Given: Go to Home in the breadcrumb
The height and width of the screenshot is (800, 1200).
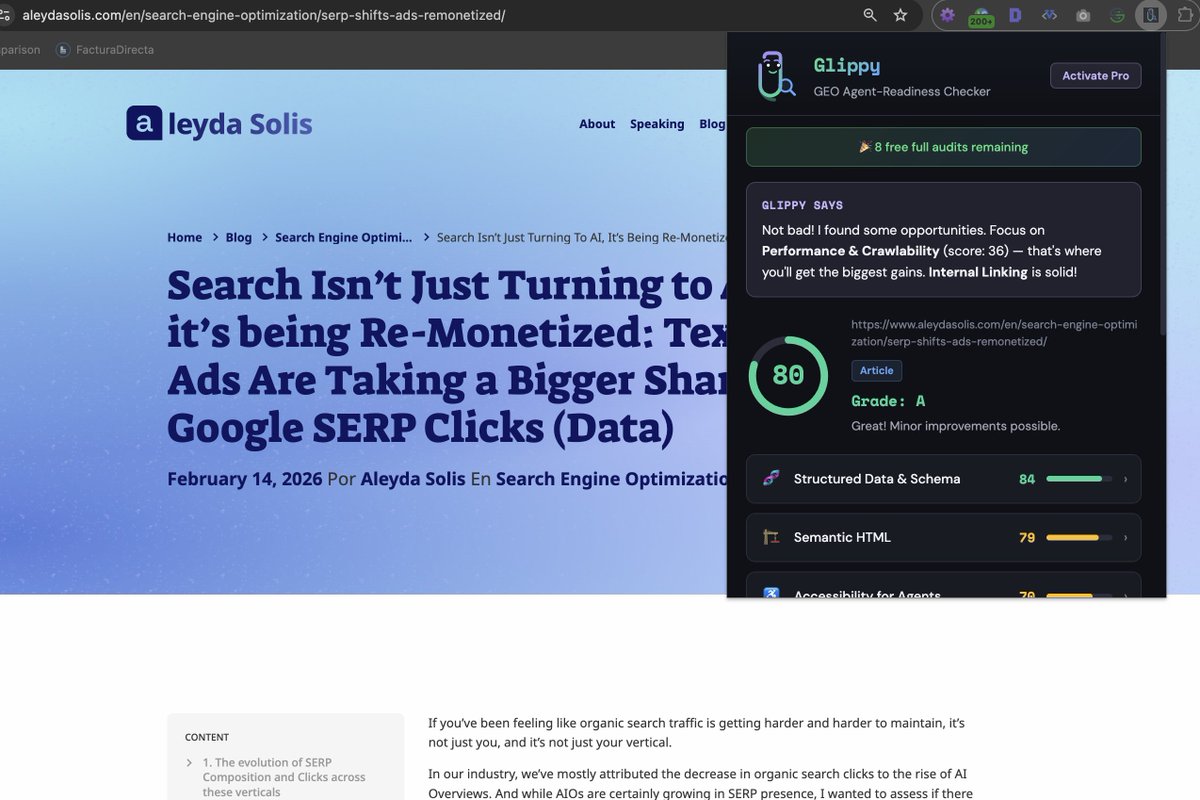Looking at the screenshot, I should click(184, 237).
